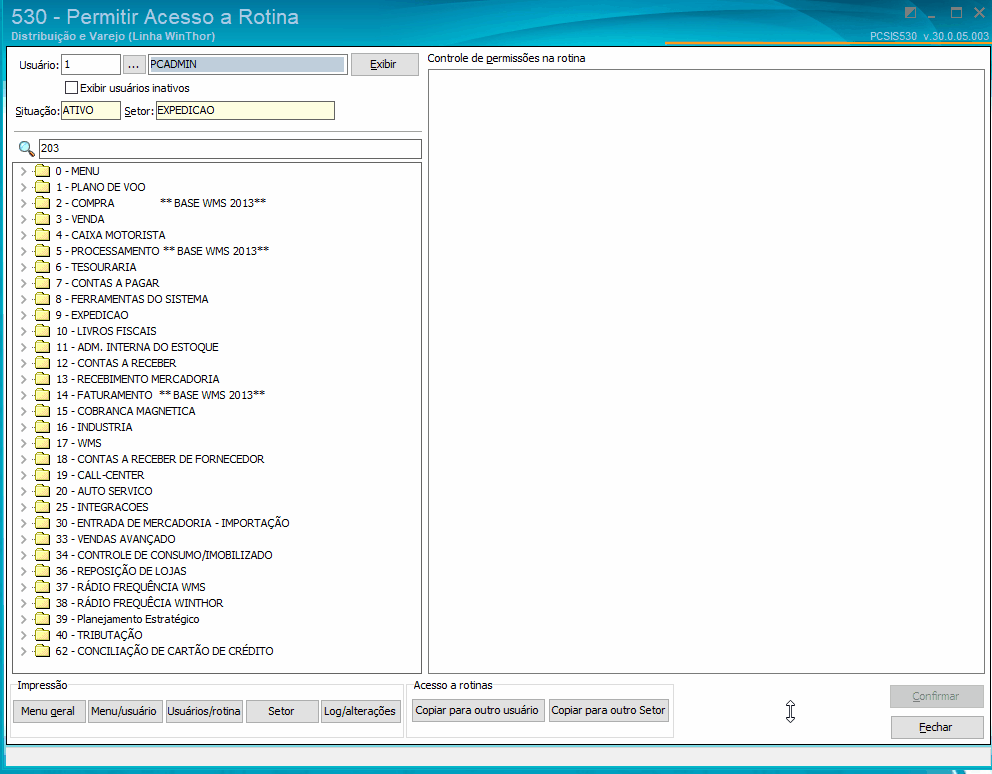Select 39 - Planejamento Estratégico row
The height and width of the screenshot is (774, 992).
click(127, 619)
